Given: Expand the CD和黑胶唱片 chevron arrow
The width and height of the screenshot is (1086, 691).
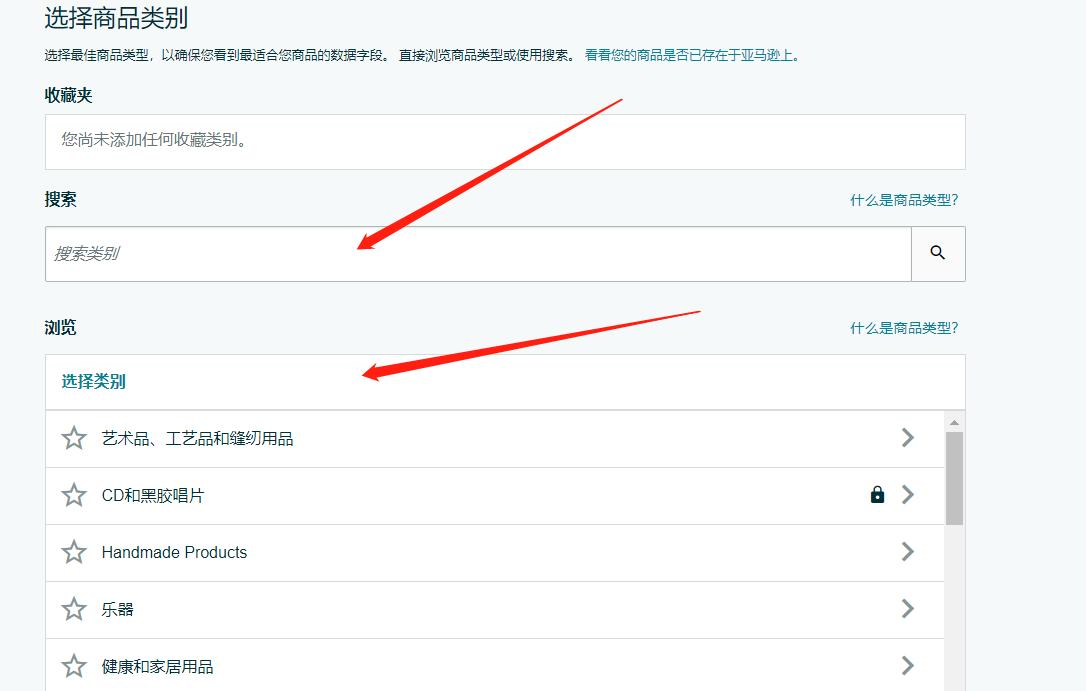Looking at the screenshot, I should pyautogui.click(x=908, y=495).
